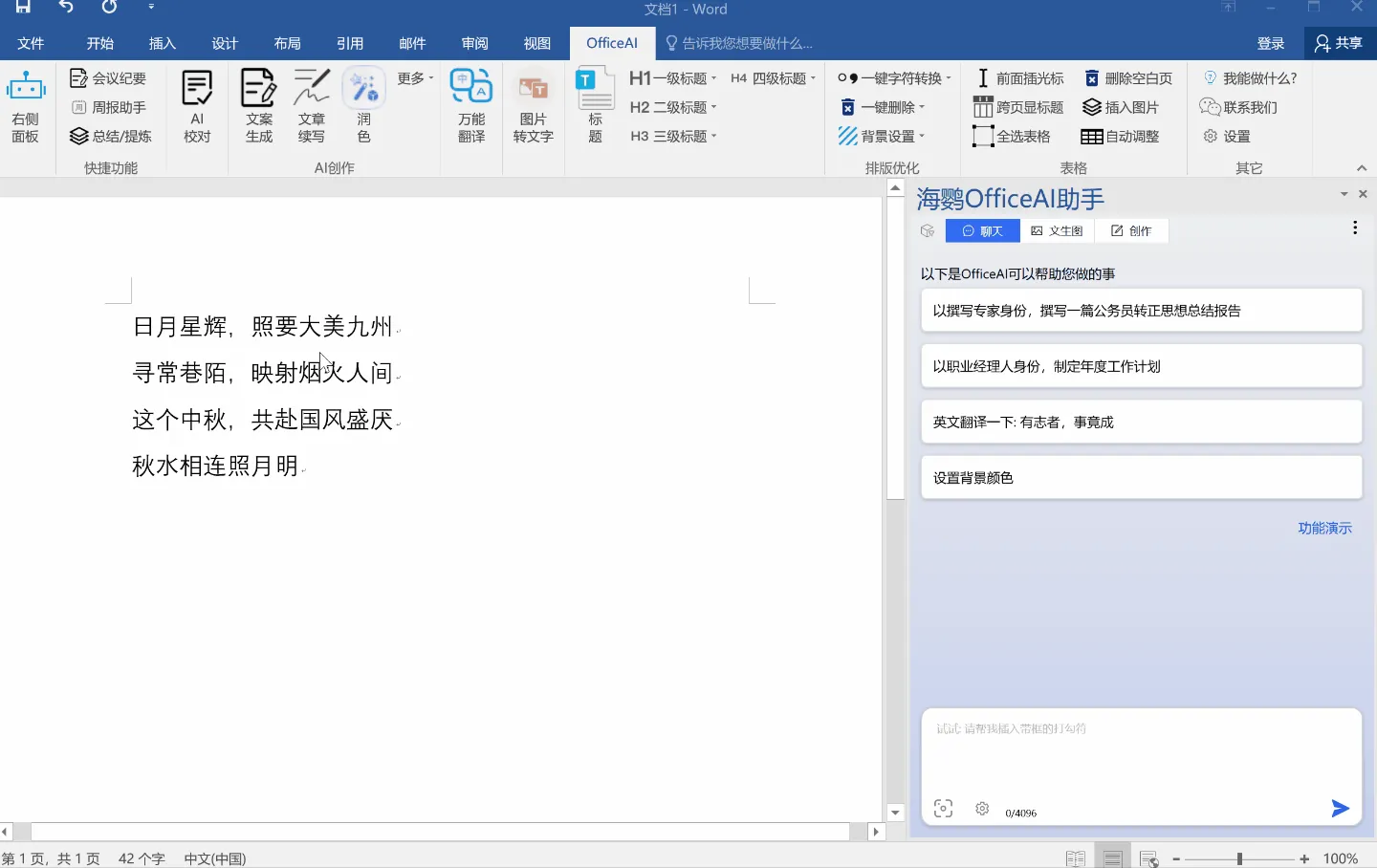Open the H1 一级标题 heading dropdown

[x=673, y=77]
